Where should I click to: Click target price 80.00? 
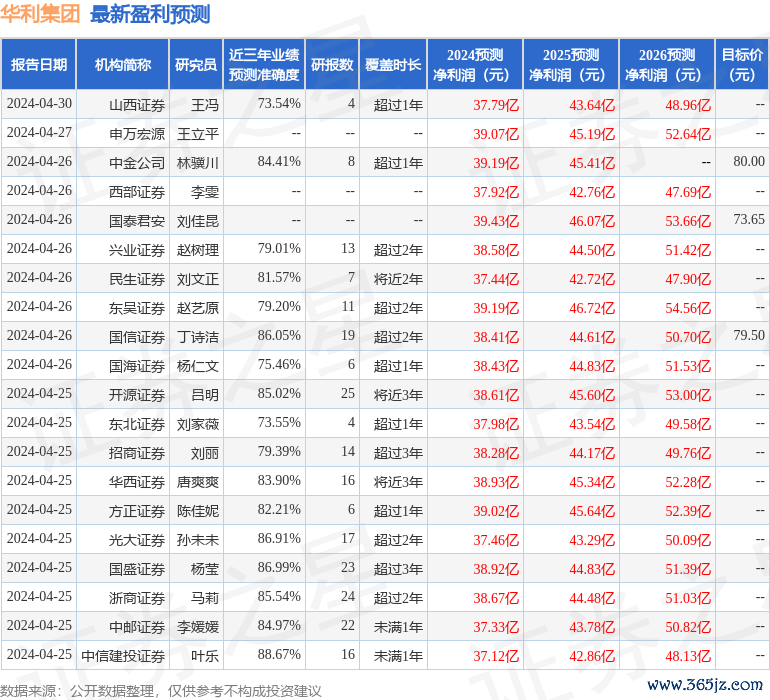coord(749,162)
